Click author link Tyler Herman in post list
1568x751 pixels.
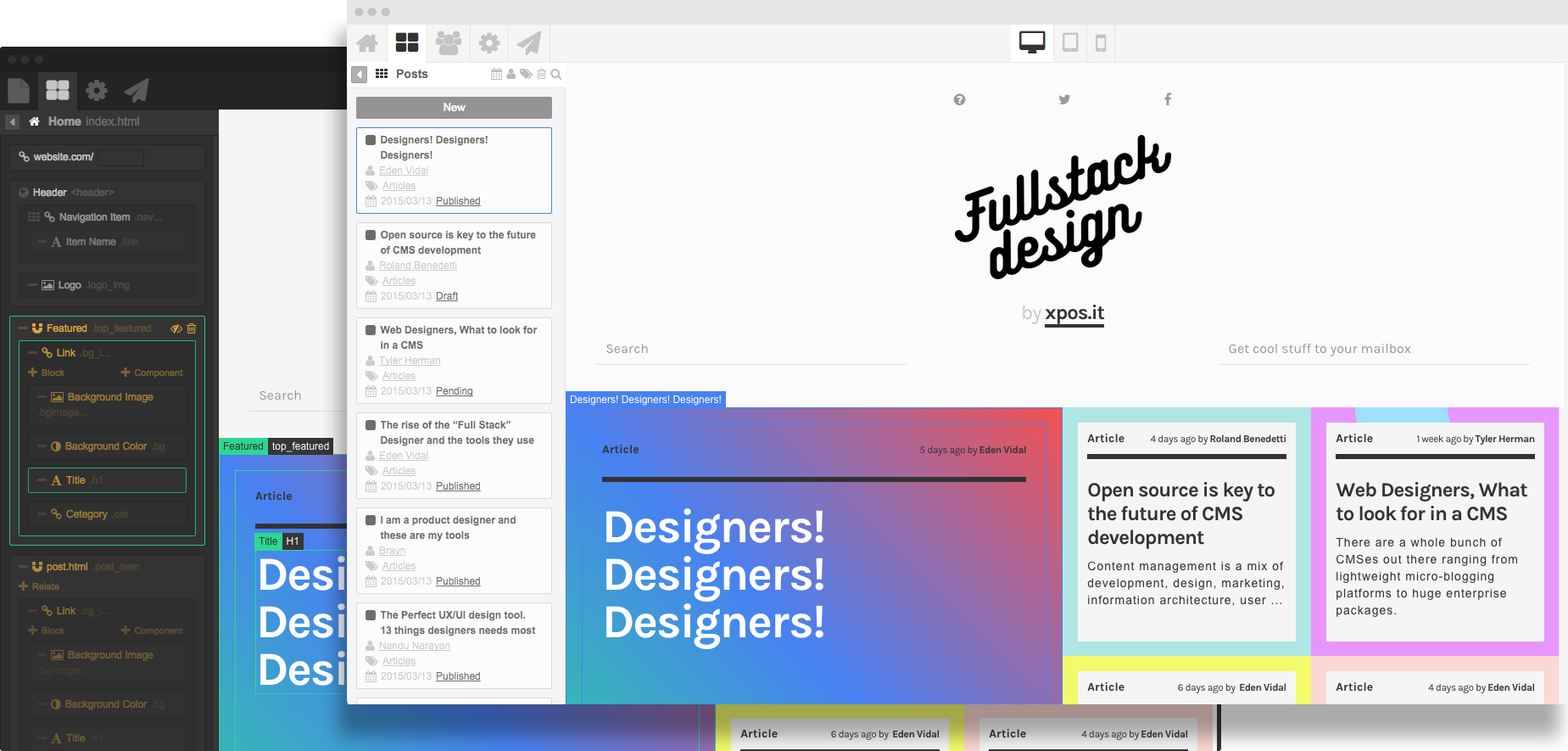pos(410,361)
